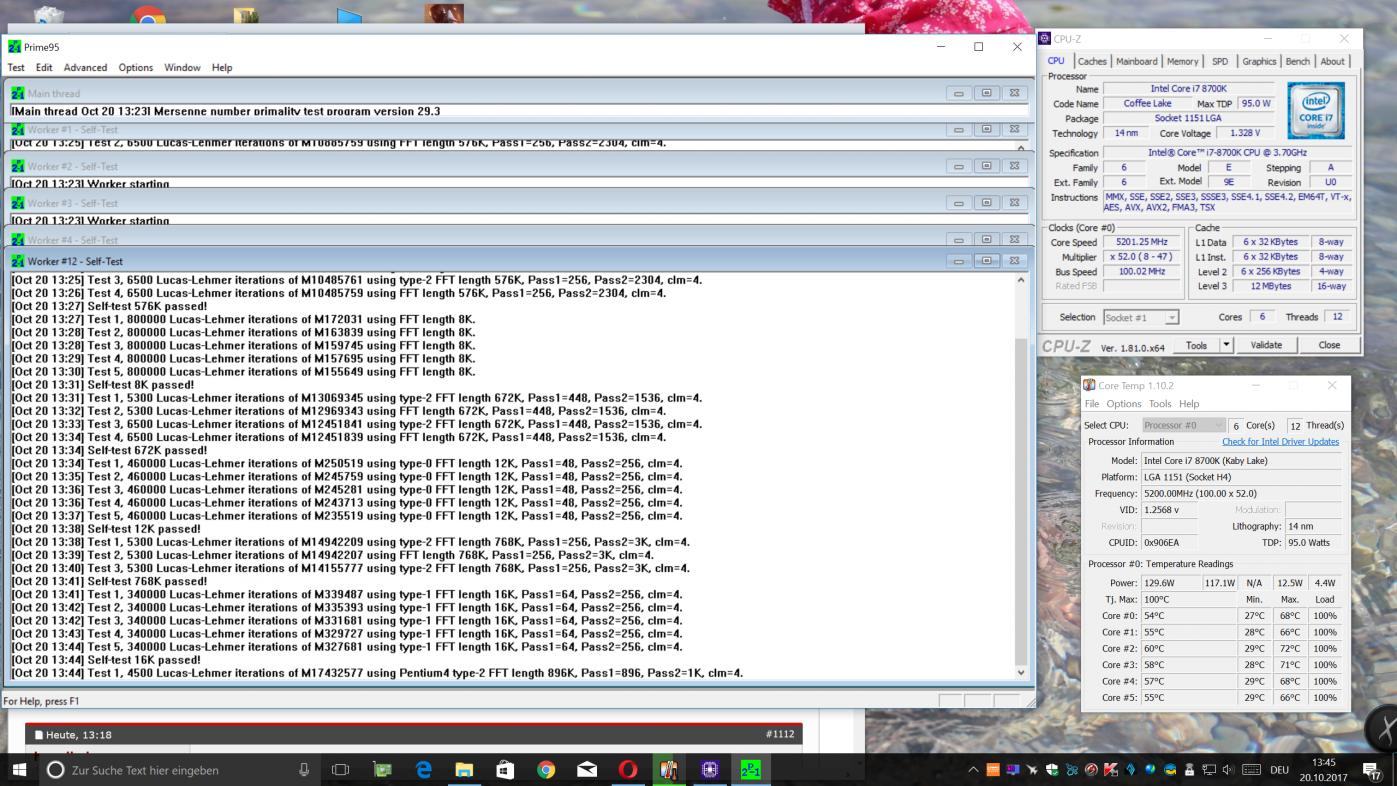Viewport: 1397px width, 786px height.
Task: Open the Action Center notifications icon
Action: pyautogui.click(x=1375, y=770)
